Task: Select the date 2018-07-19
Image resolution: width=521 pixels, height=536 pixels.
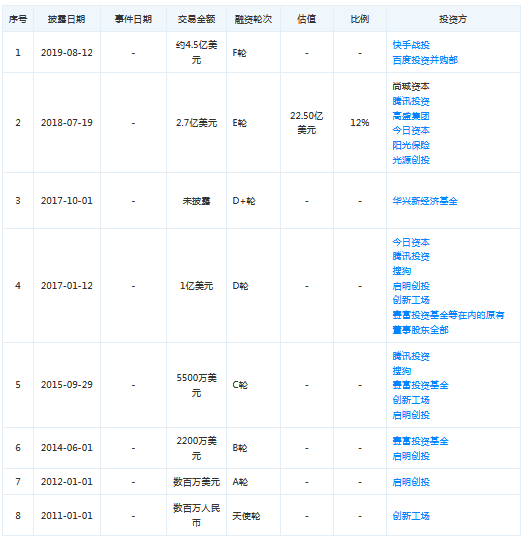Action: coord(67,123)
